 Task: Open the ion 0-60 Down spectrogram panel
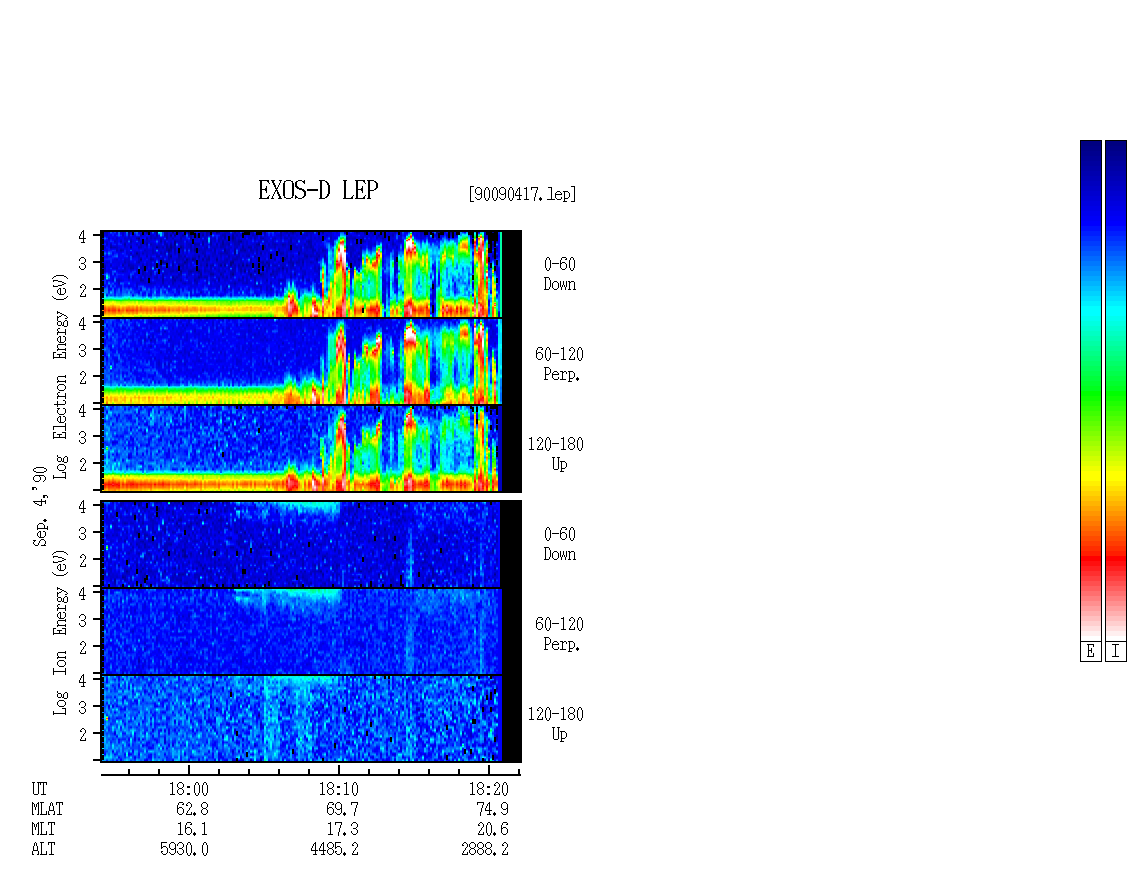click(311, 544)
